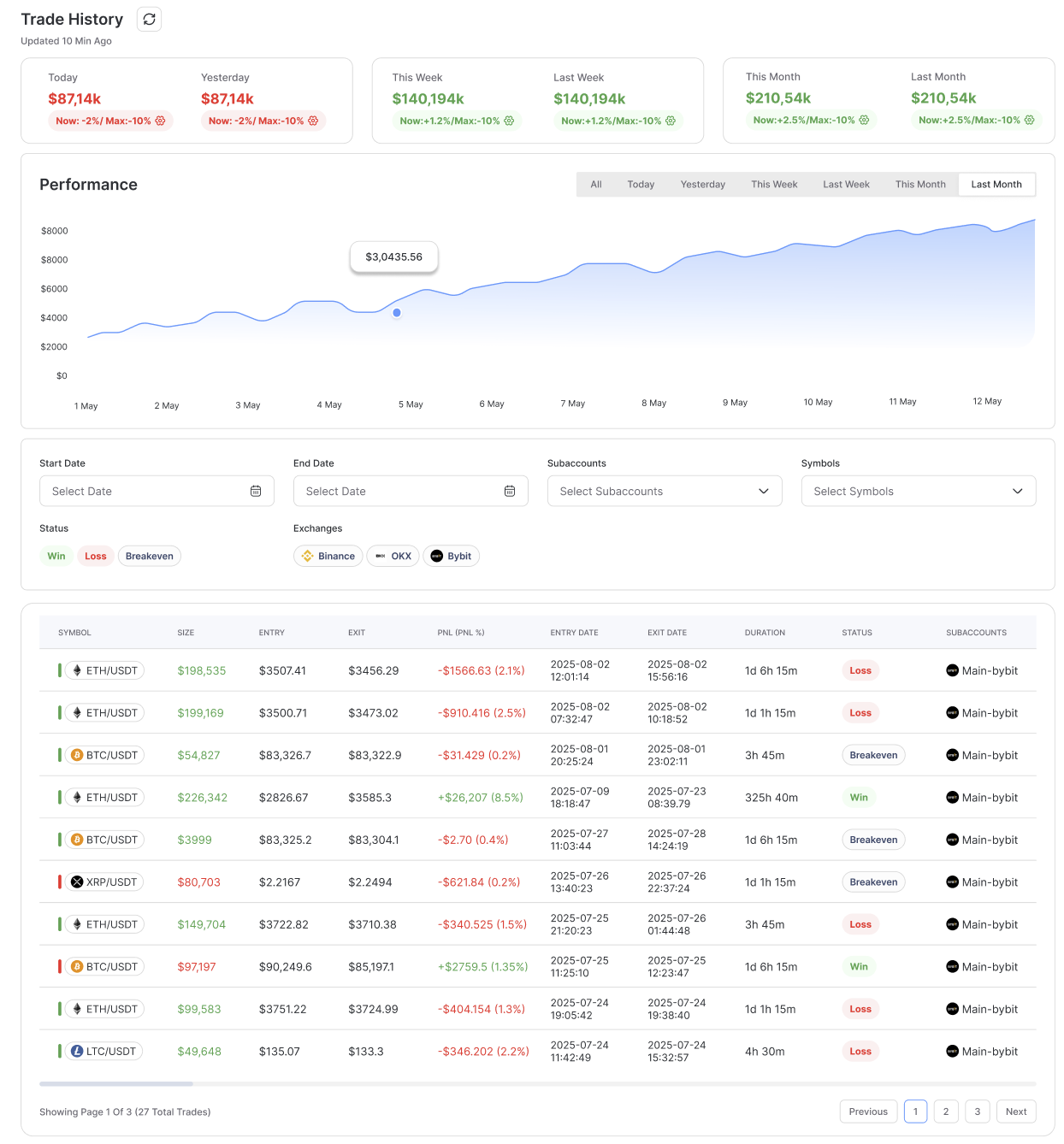Image resolution: width=1064 pixels, height=1144 pixels.
Task: Click the horizontal scrollbar under the table
Action: pyautogui.click(x=116, y=1084)
